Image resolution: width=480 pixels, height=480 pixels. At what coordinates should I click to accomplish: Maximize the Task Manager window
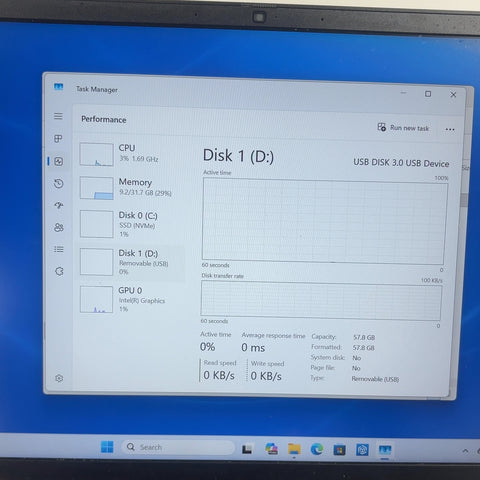[428, 94]
